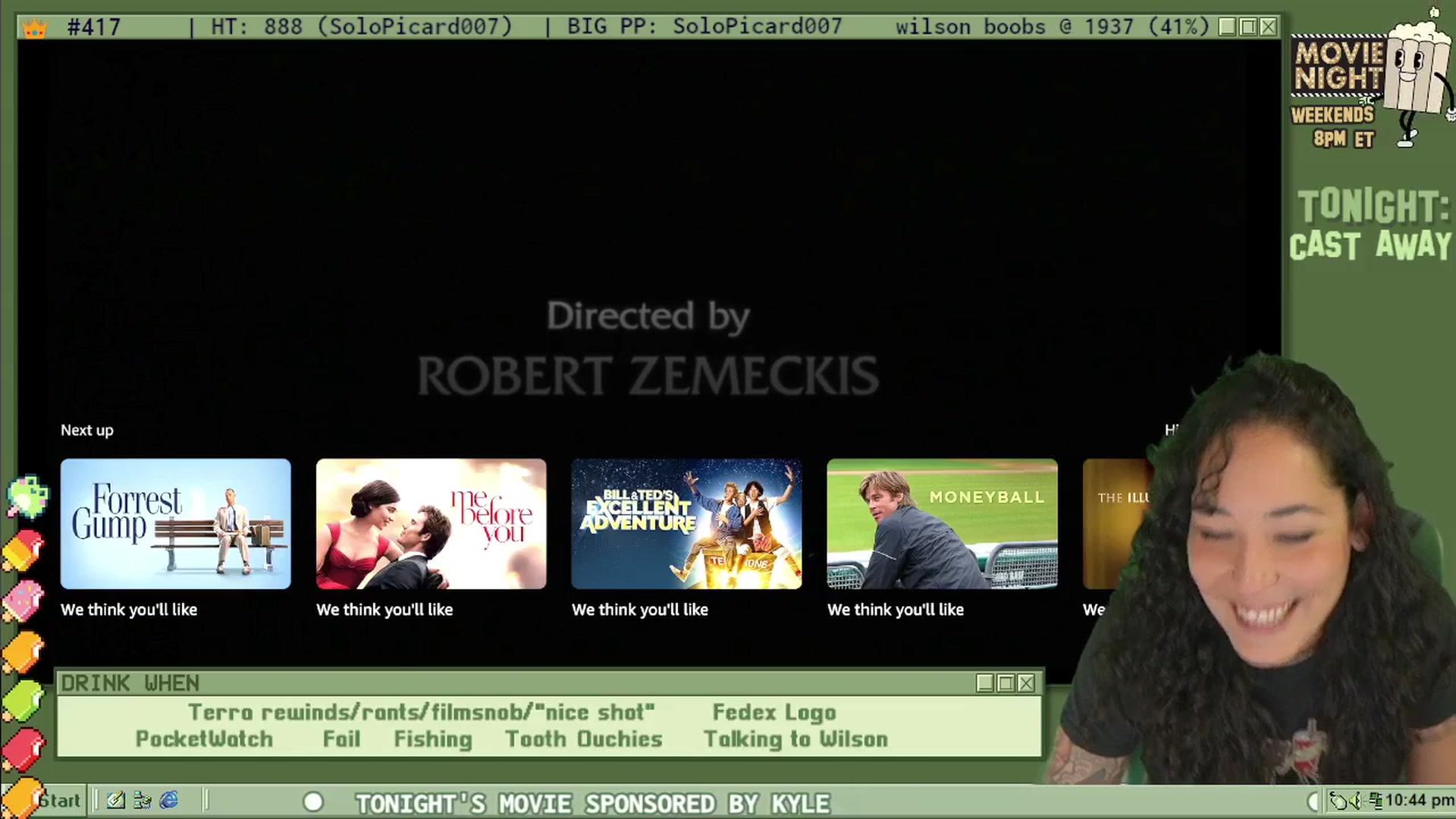Click the orange popsicle overlapping the Start button
Screen dimensions: 1456x819
(x=21, y=798)
